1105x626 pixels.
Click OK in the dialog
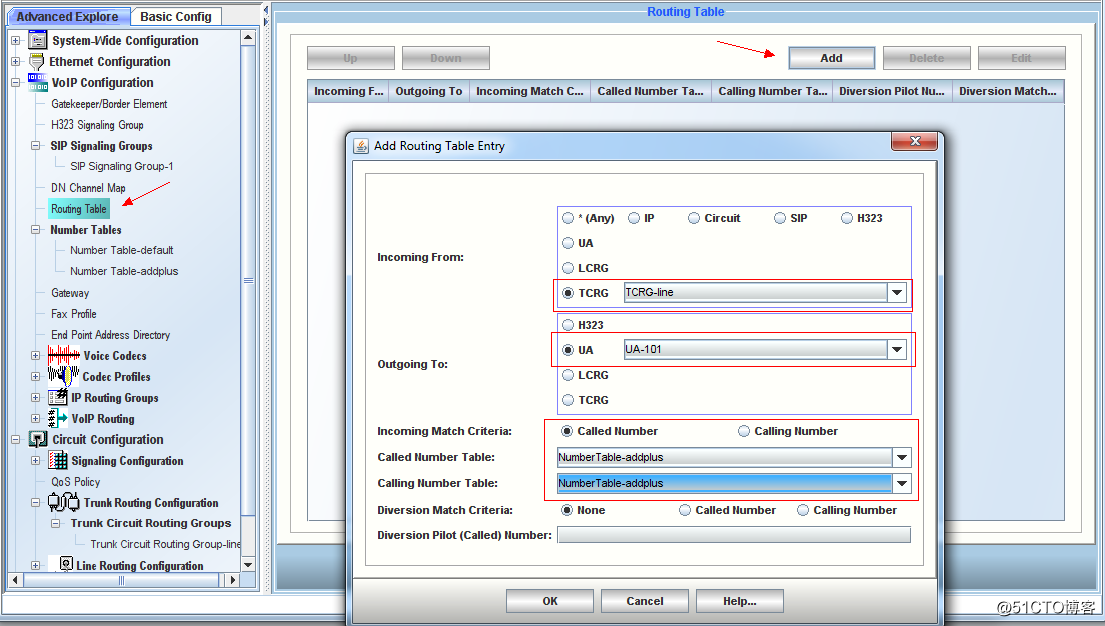tap(550, 601)
